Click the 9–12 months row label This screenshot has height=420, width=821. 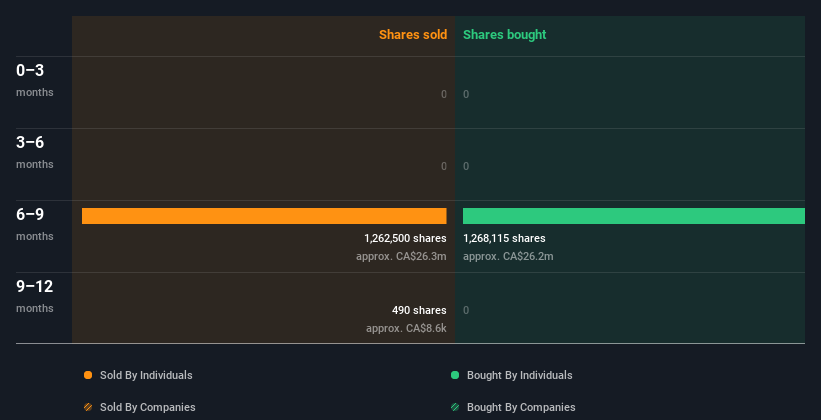(x=35, y=296)
